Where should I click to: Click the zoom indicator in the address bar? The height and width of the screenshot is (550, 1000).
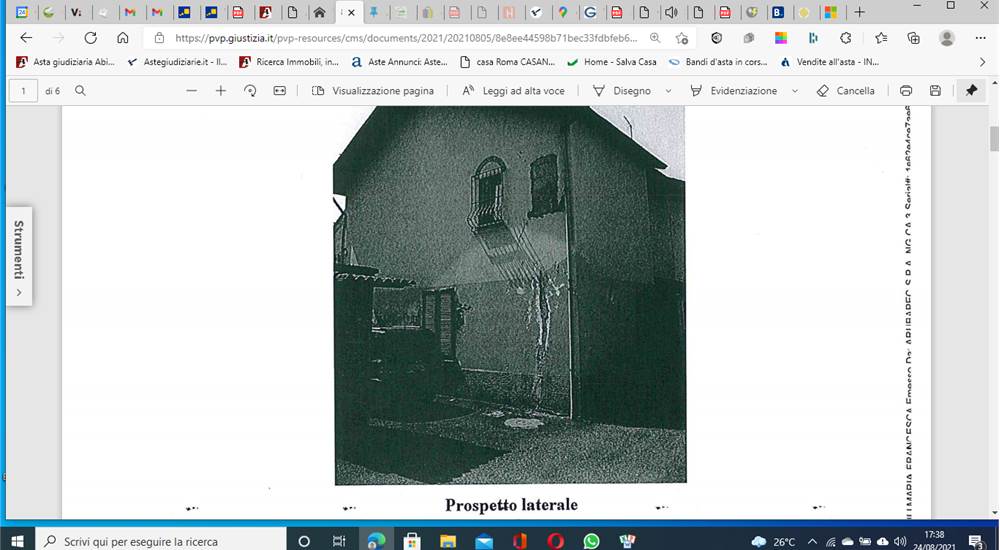[x=655, y=38]
